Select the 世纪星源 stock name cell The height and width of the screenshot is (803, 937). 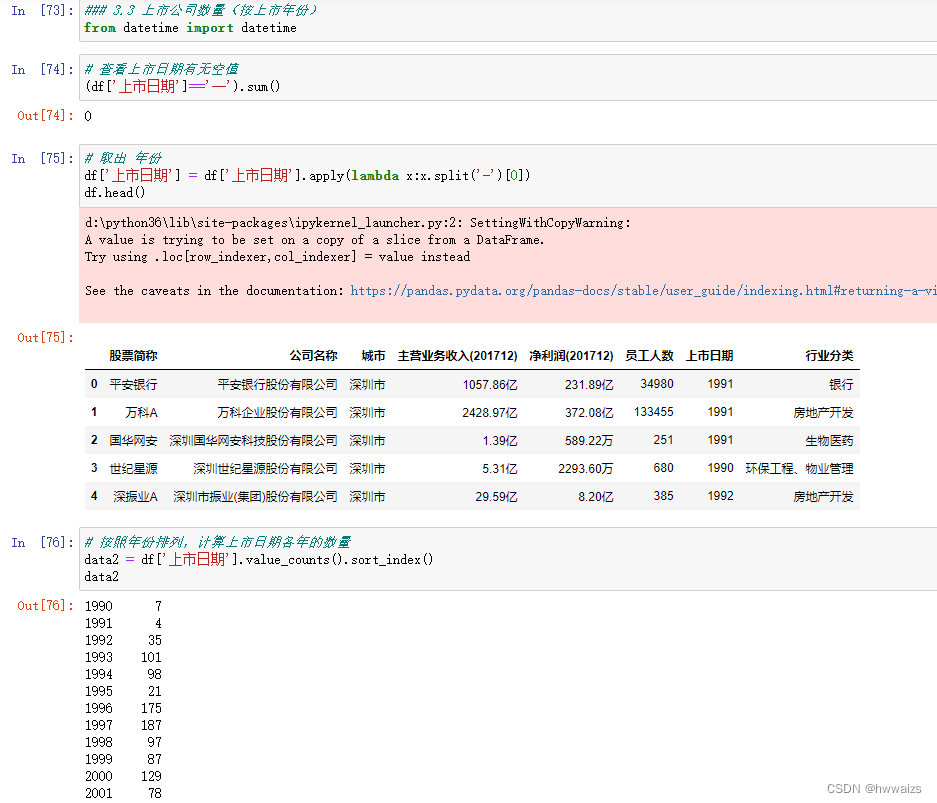tap(133, 468)
